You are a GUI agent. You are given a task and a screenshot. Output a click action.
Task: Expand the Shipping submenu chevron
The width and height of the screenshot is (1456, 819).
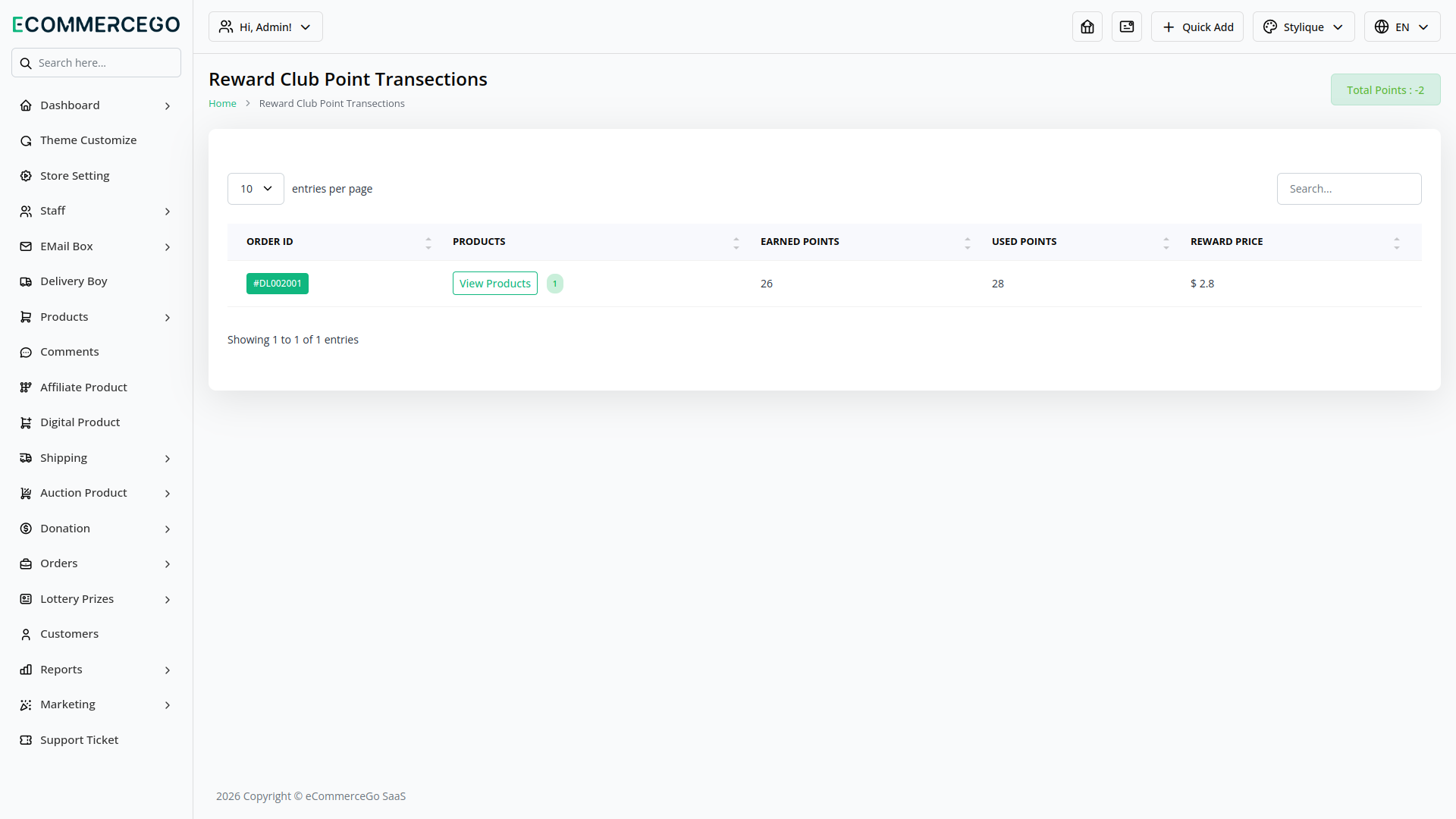168,459
